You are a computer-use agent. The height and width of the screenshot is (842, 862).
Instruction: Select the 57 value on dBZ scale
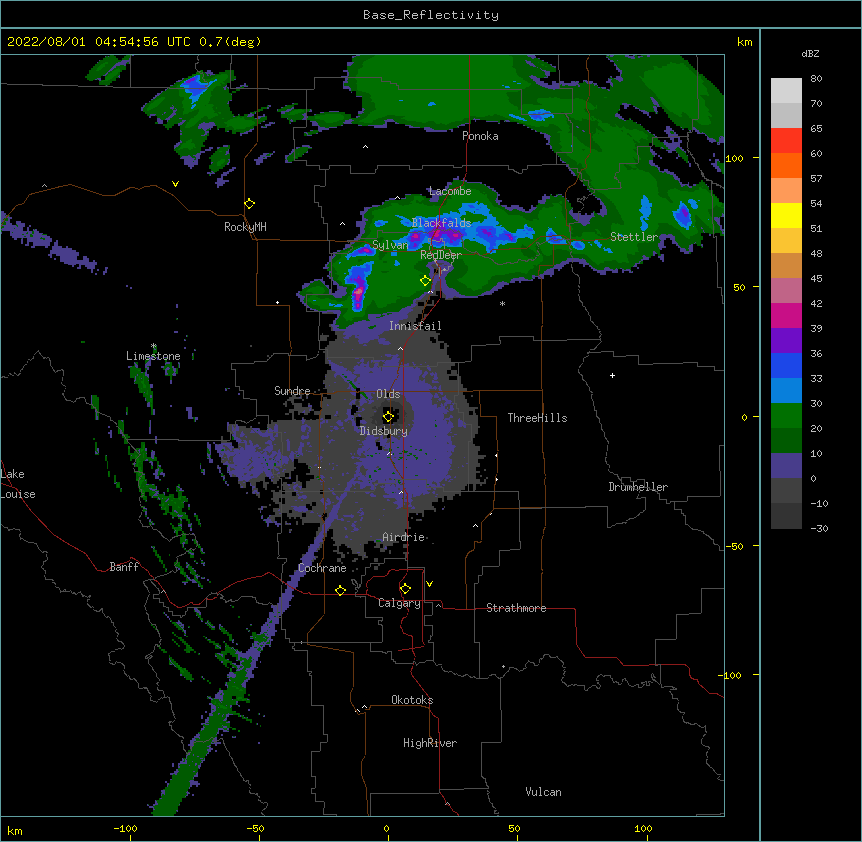(816, 179)
